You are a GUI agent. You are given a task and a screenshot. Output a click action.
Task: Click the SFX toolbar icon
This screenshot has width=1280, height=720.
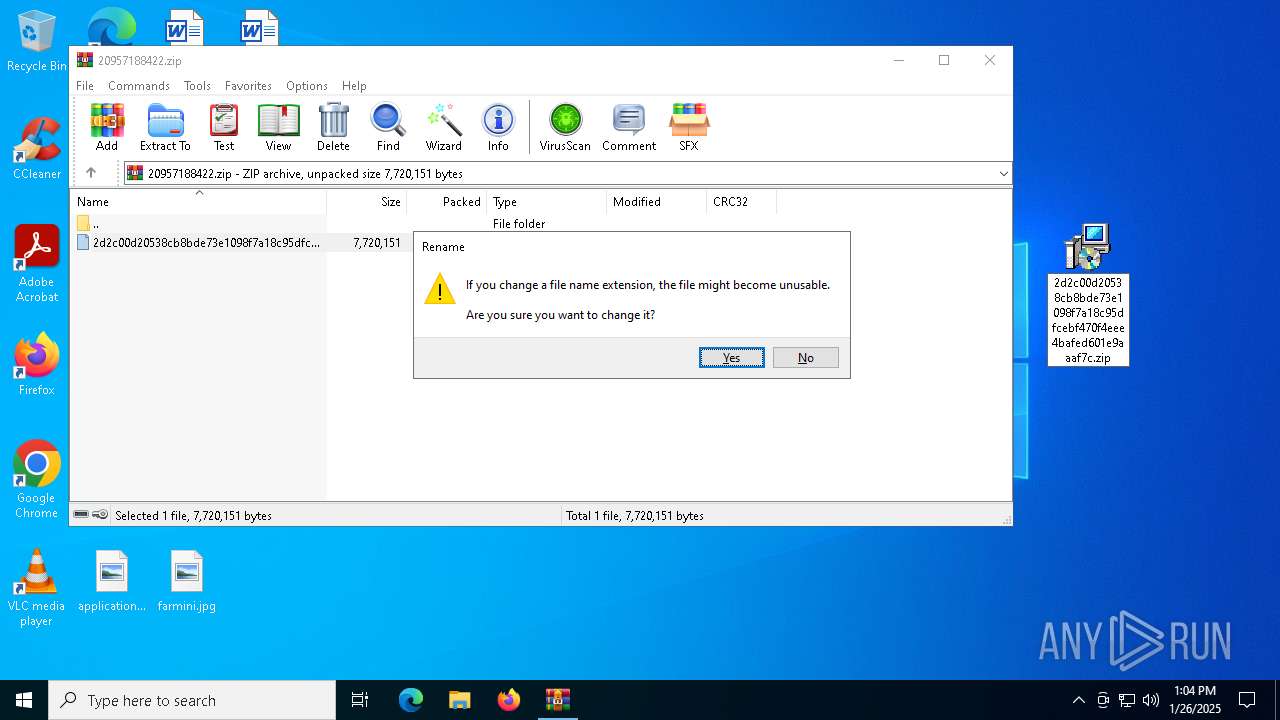pyautogui.click(x=689, y=127)
